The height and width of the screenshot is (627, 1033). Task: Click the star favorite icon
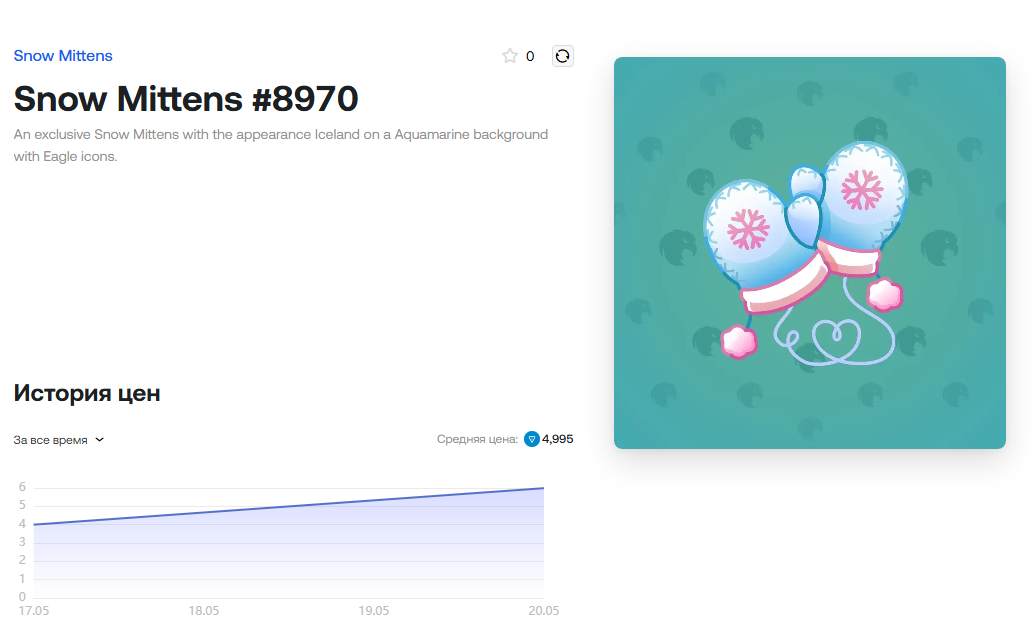(x=510, y=56)
